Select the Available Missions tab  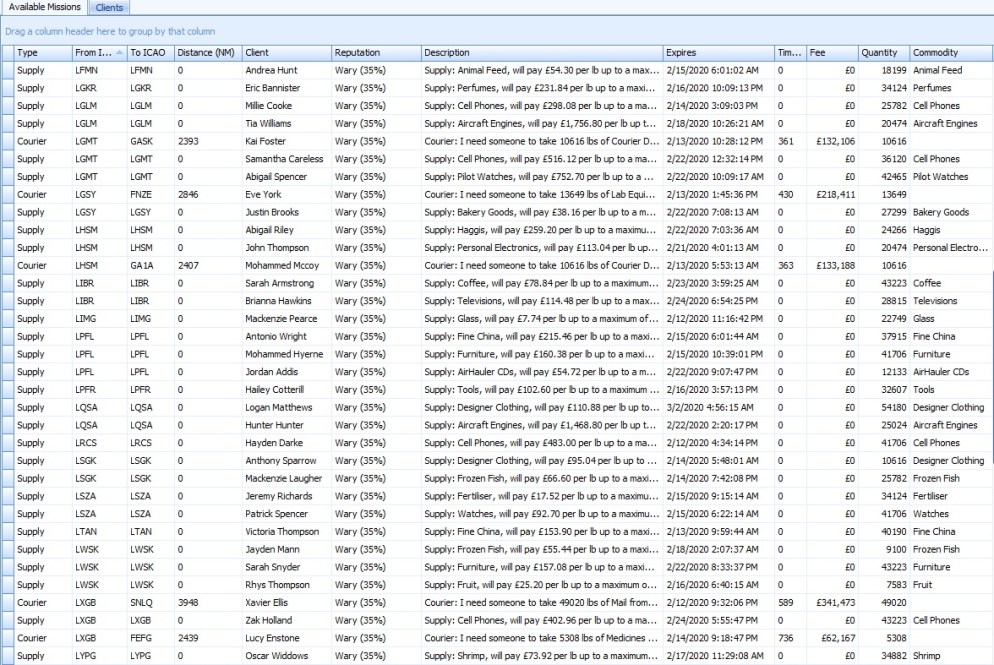pos(45,8)
